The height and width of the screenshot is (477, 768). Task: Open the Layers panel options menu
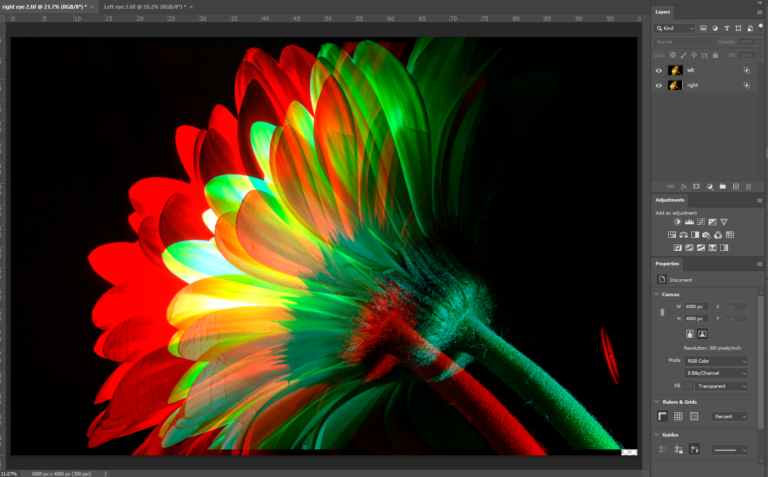[760, 12]
